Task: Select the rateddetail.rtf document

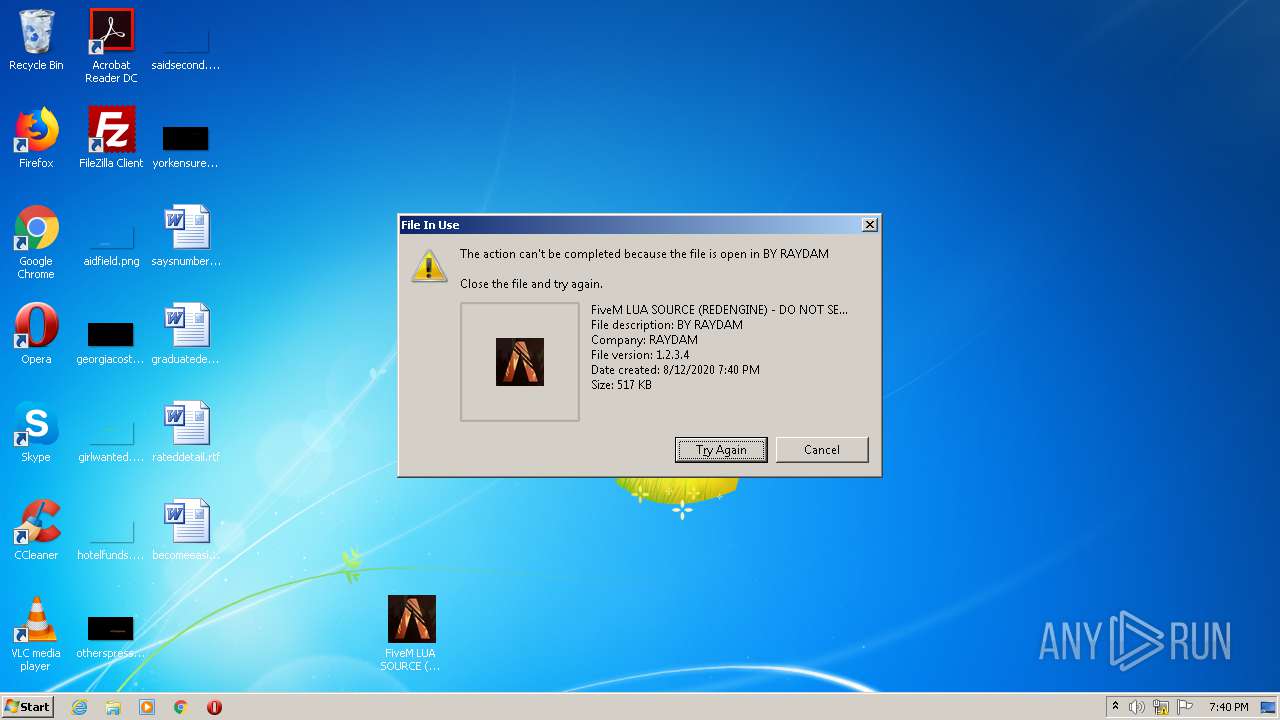Action: coord(186,433)
